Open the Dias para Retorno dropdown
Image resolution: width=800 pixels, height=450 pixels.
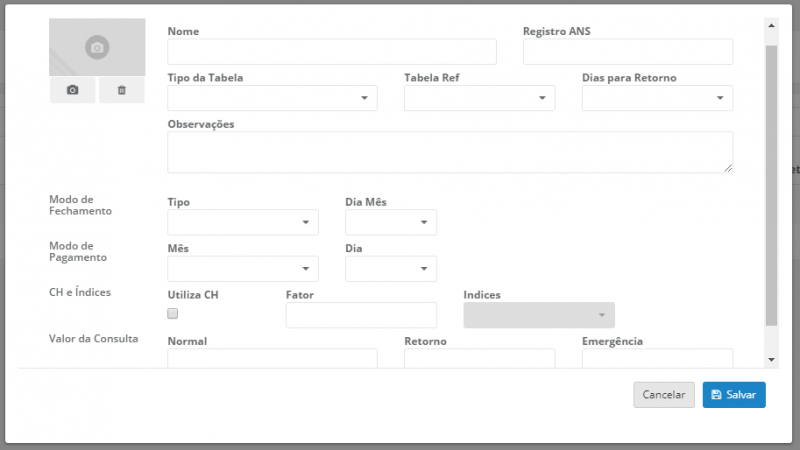coord(657,98)
